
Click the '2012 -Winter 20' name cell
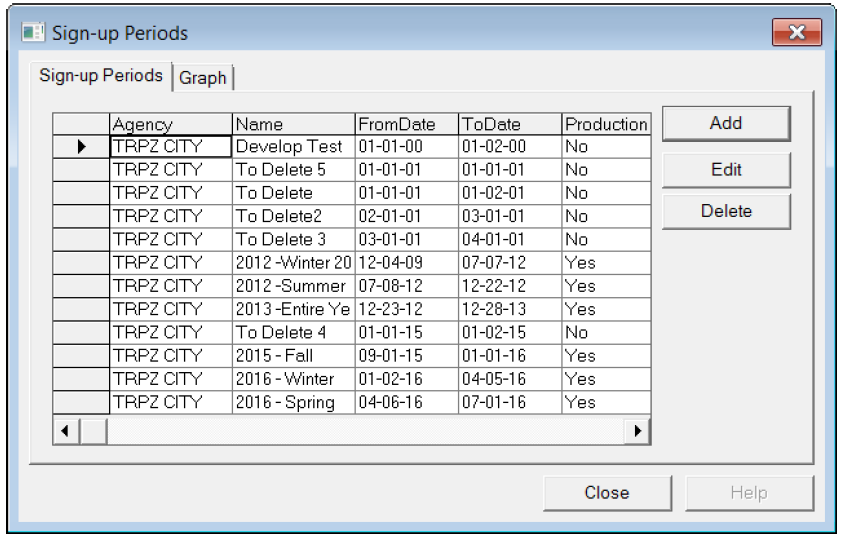tap(293, 263)
